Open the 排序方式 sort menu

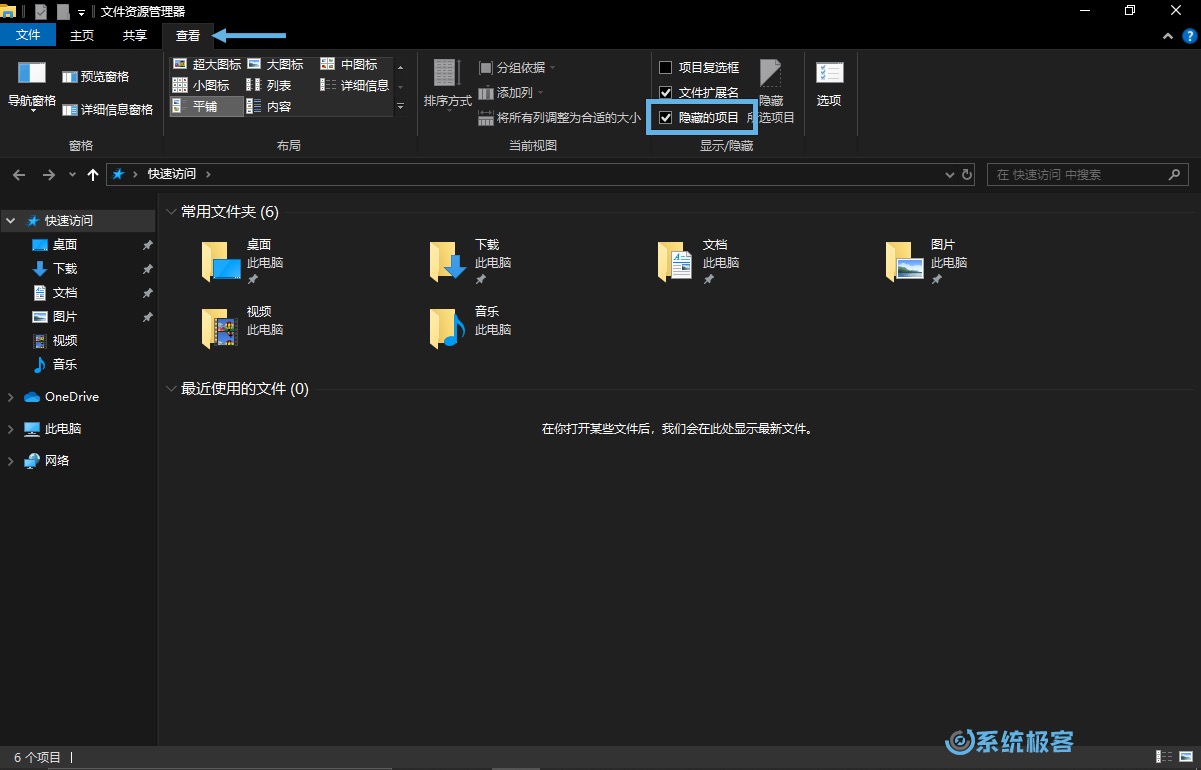(447, 85)
